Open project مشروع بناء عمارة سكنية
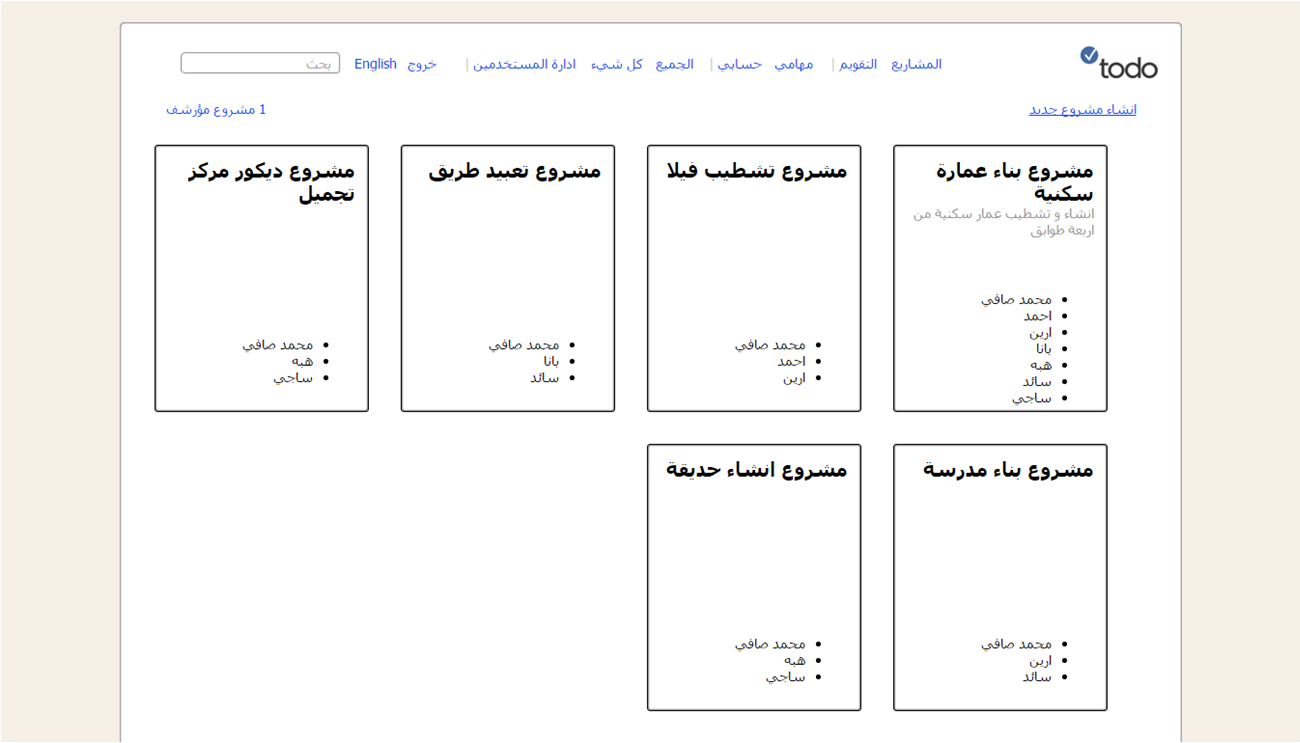Image resolution: width=1300 pixels, height=743 pixels. [x=1014, y=181]
